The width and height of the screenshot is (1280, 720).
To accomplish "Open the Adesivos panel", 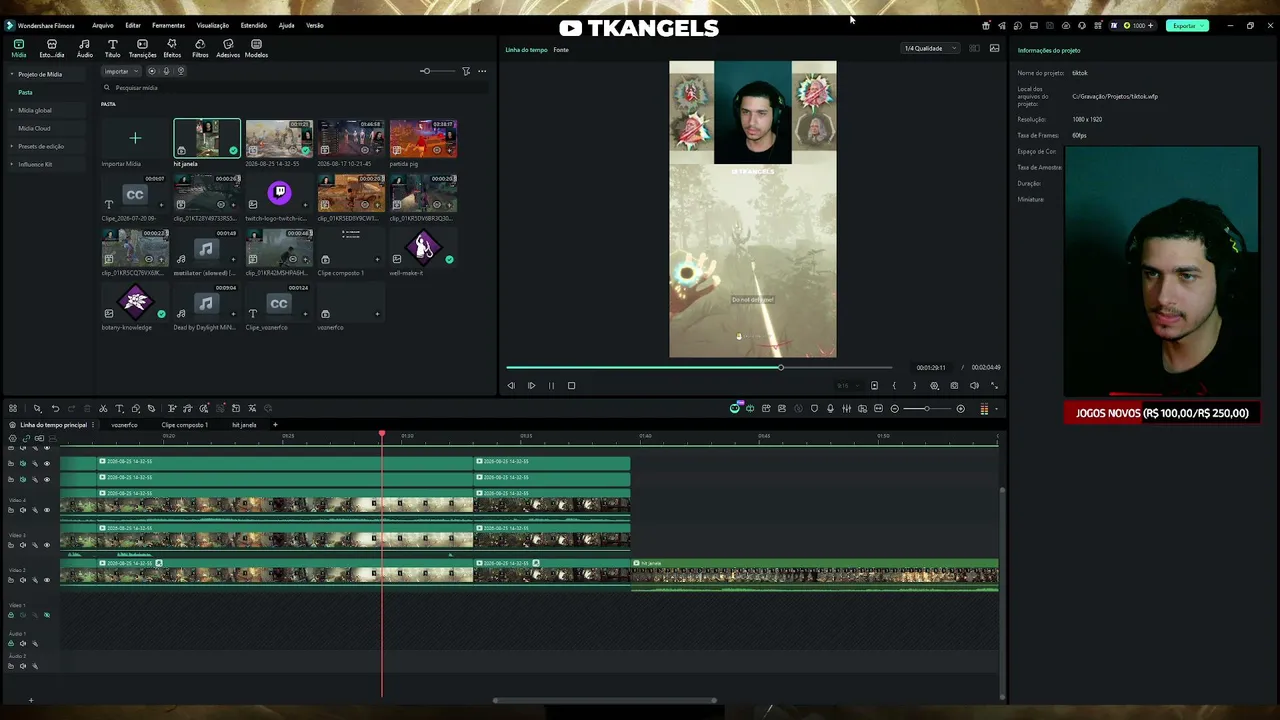I will pyautogui.click(x=228, y=48).
